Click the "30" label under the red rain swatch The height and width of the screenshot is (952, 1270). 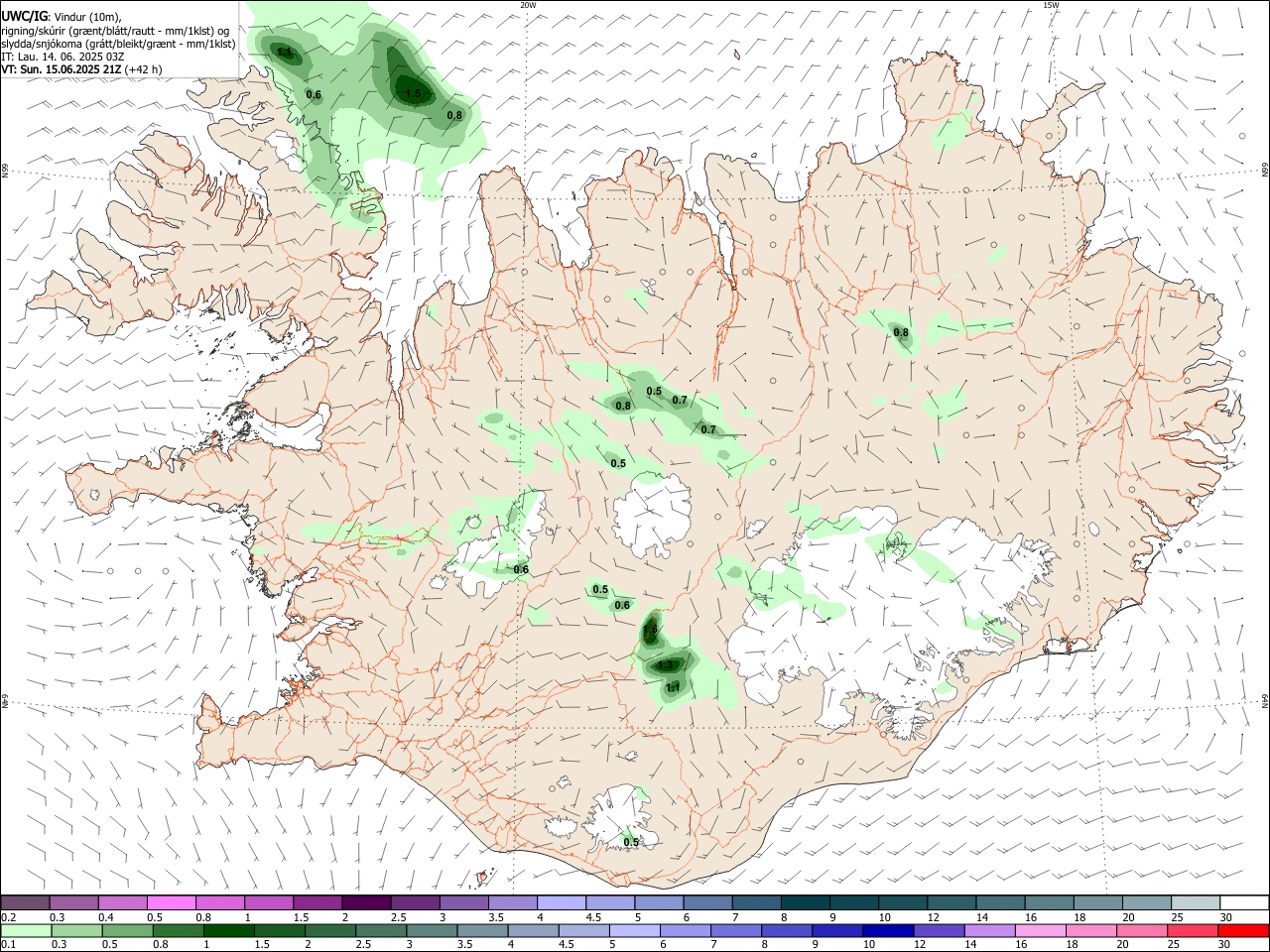coord(1225,945)
